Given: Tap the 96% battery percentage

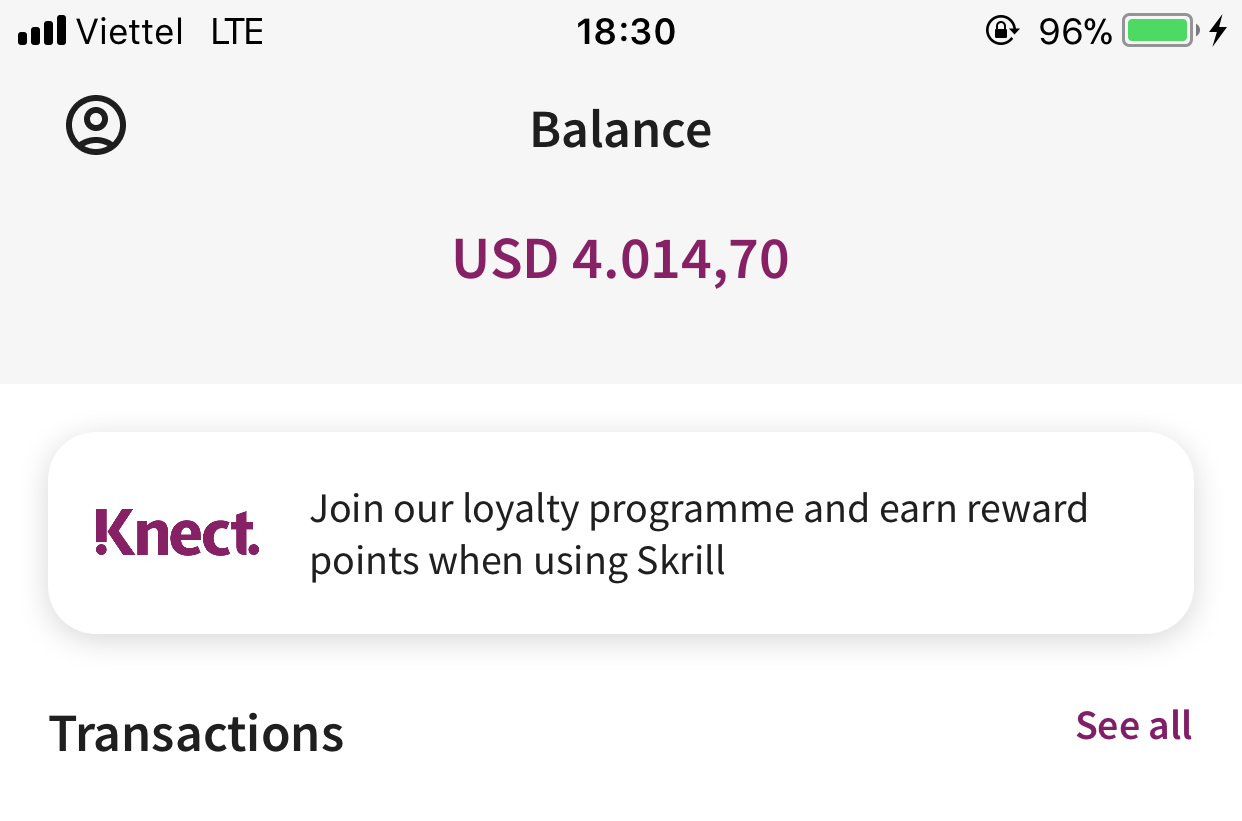Looking at the screenshot, I should coord(1075,32).
